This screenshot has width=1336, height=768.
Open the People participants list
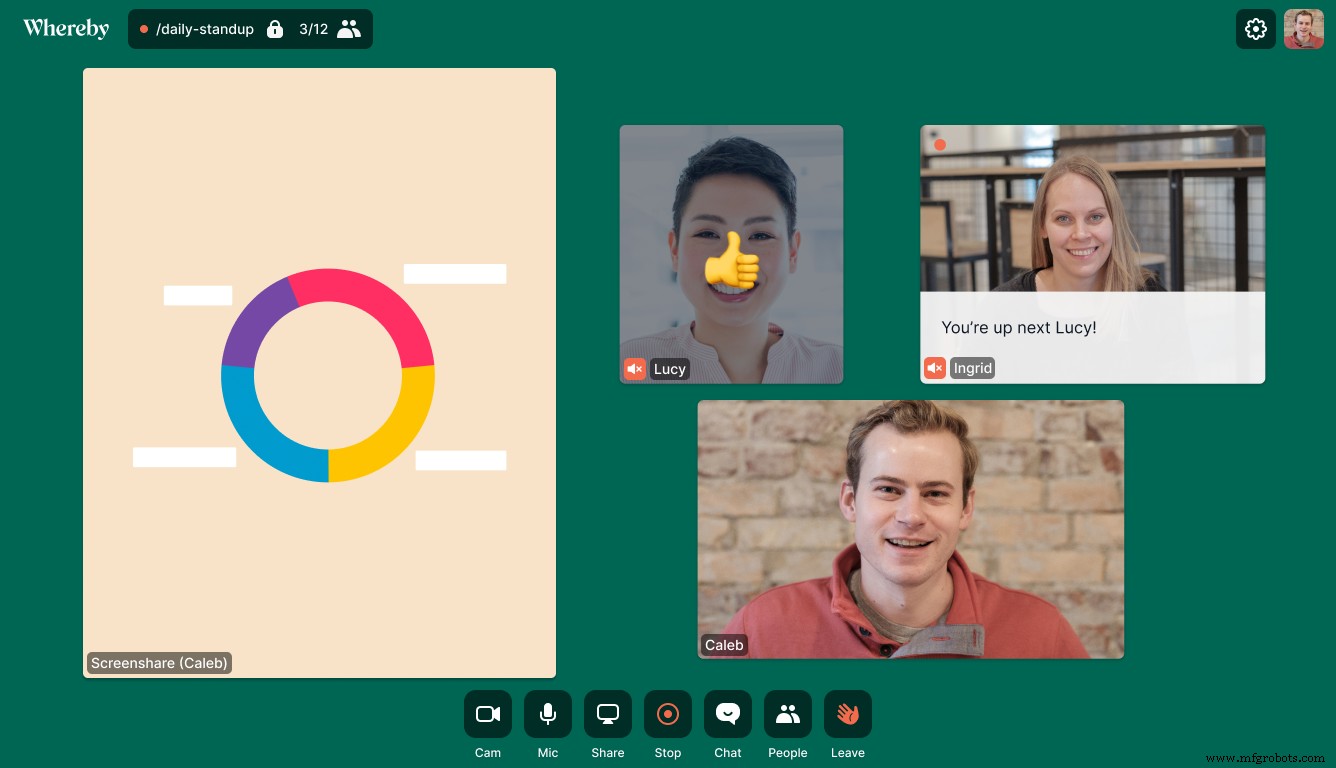point(787,713)
